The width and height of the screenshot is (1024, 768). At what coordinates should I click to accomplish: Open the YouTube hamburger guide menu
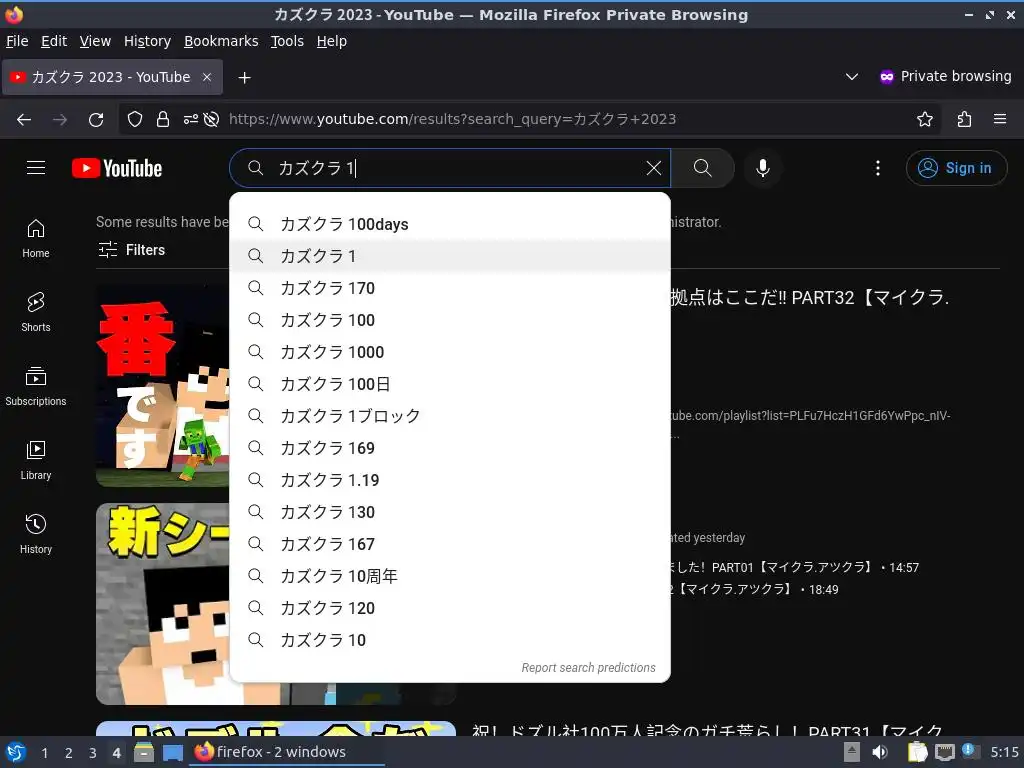point(36,168)
